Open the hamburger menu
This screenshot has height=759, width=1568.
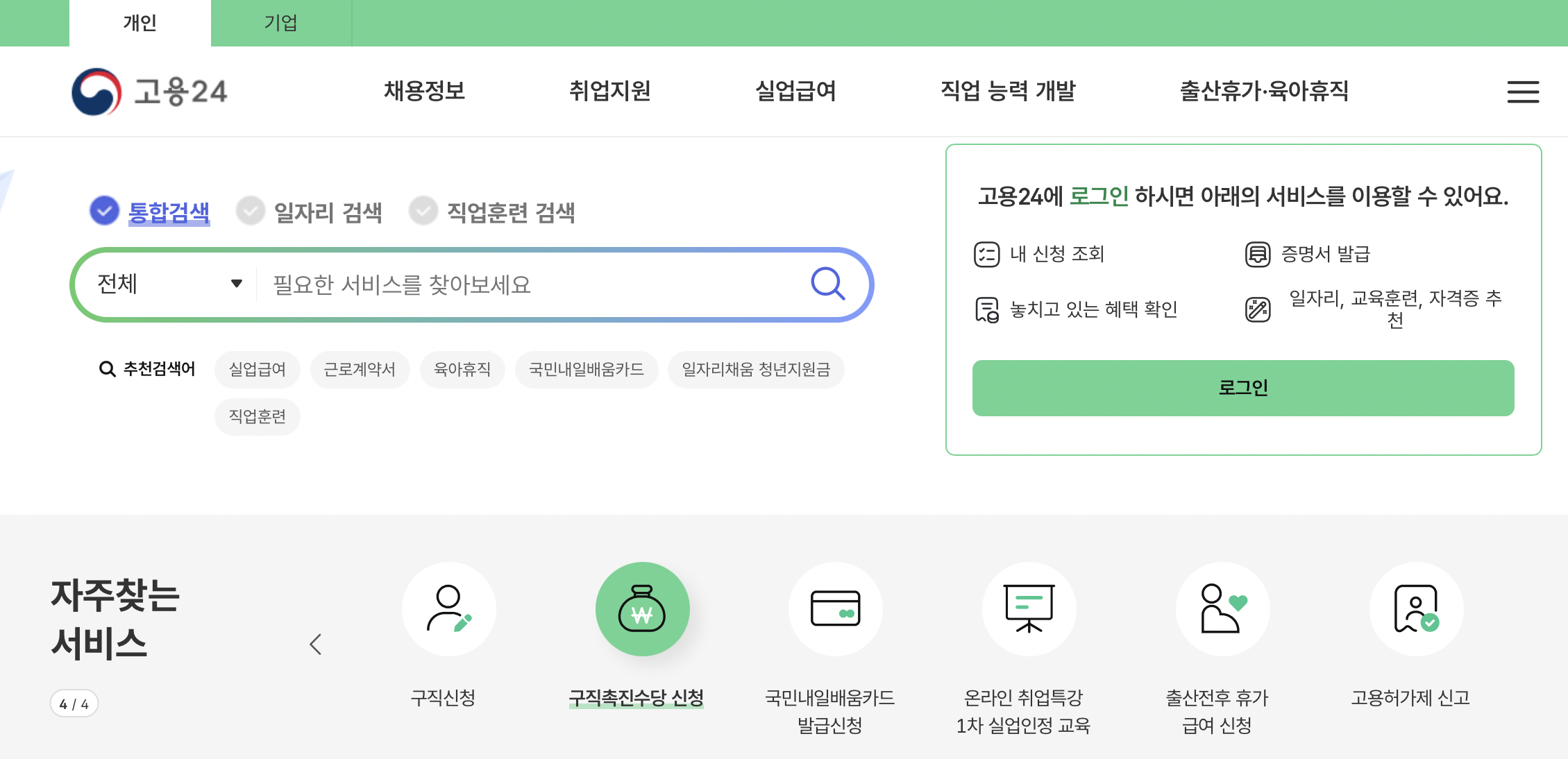[x=1522, y=92]
